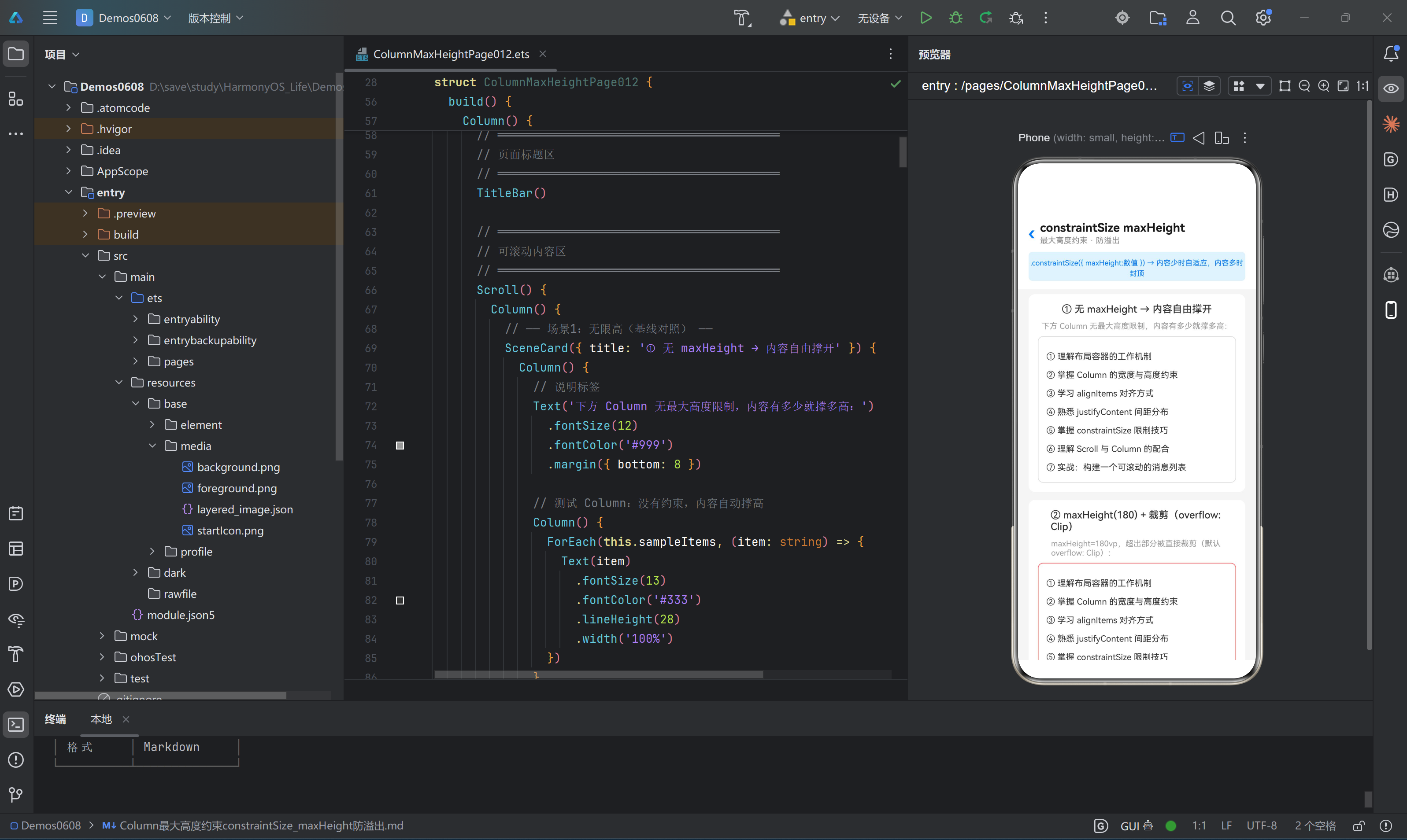
Task: Open previewer grid layout dropdown arrow
Action: click(1260, 85)
